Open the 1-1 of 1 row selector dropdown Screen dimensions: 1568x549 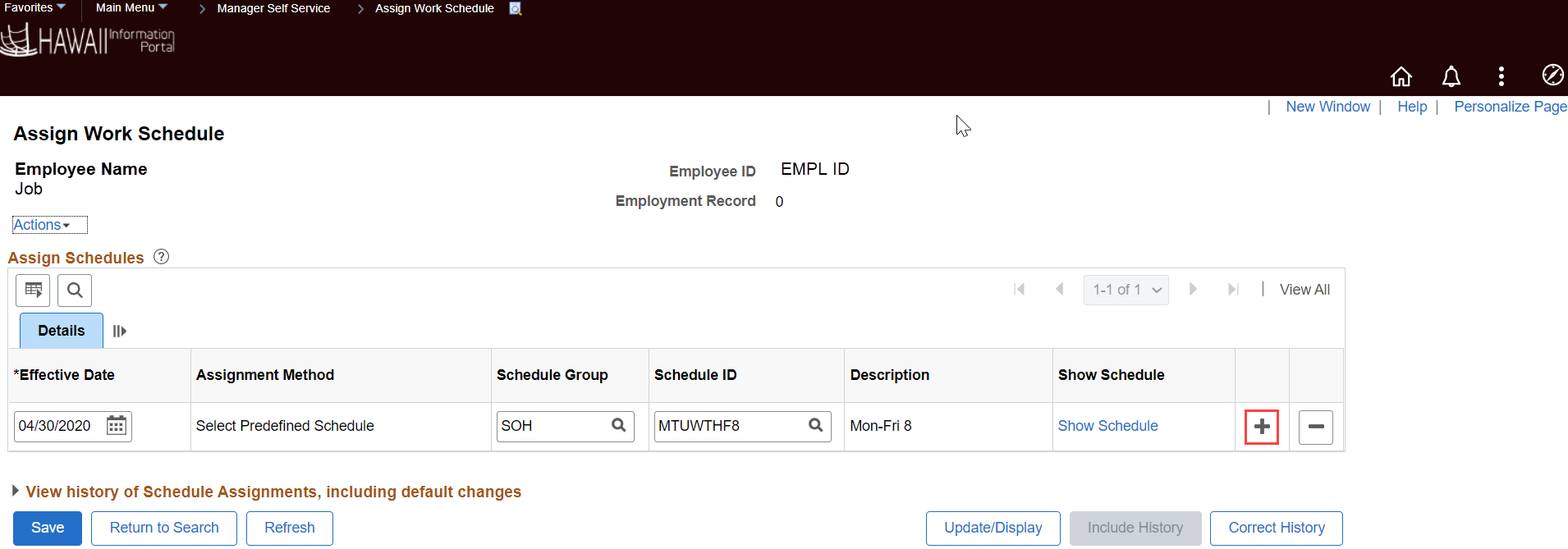point(1126,289)
